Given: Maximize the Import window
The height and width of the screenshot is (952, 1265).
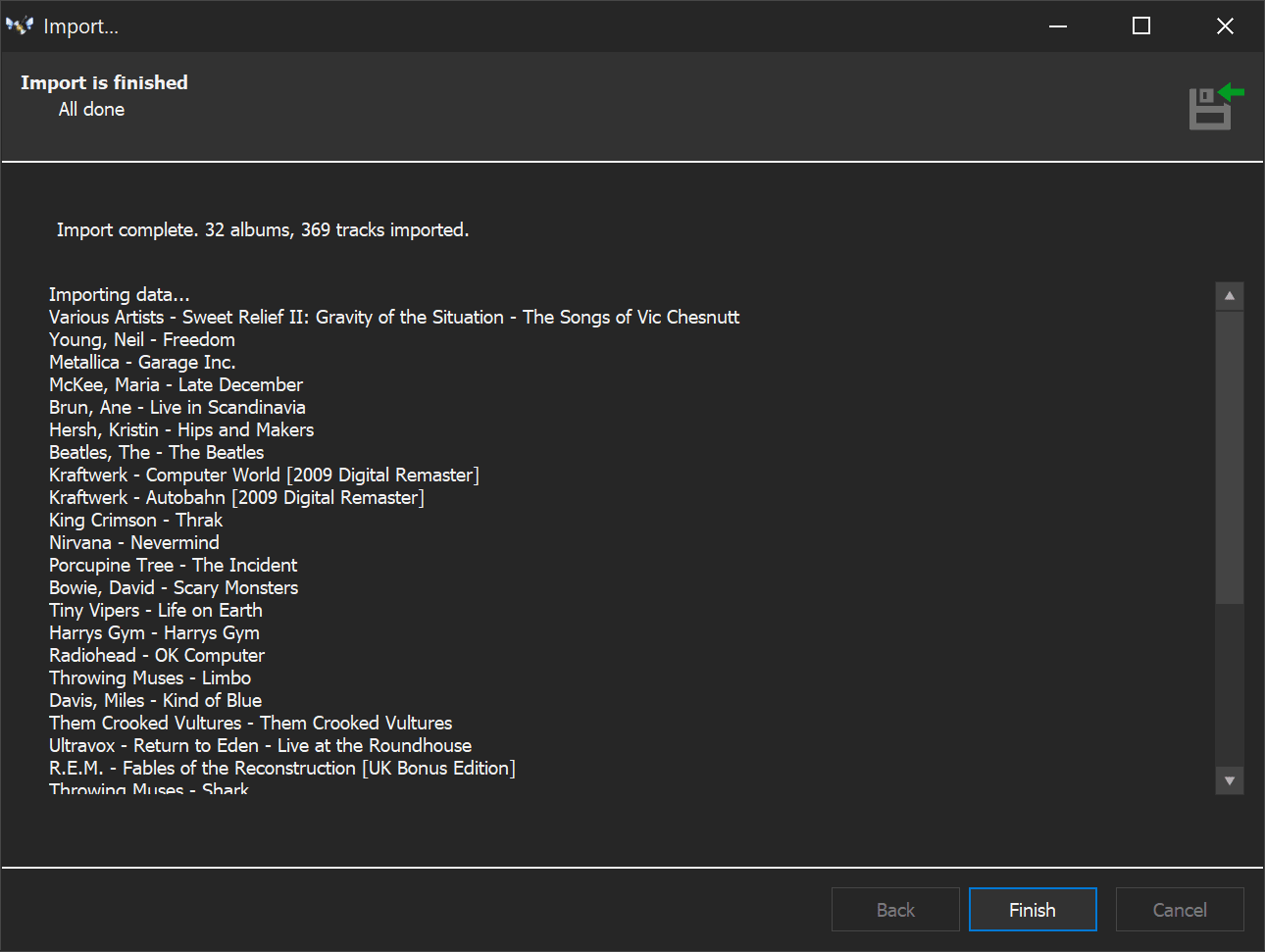Looking at the screenshot, I should 1141,26.
